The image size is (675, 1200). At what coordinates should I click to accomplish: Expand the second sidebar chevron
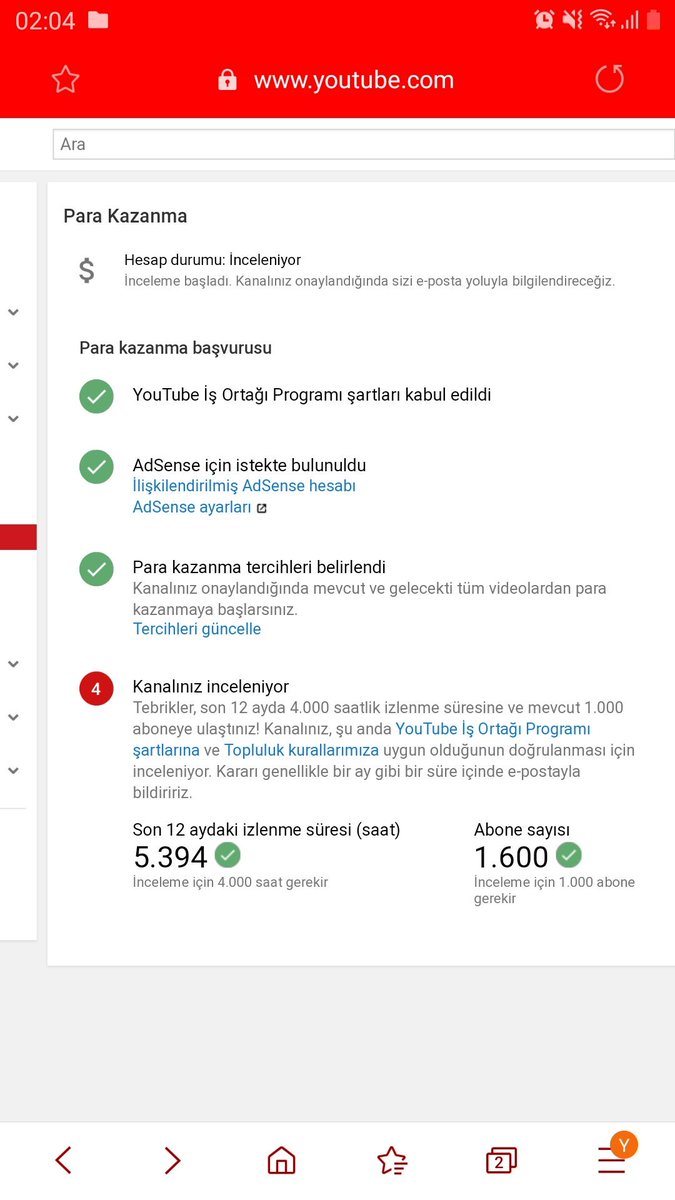[x=14, y=366]
